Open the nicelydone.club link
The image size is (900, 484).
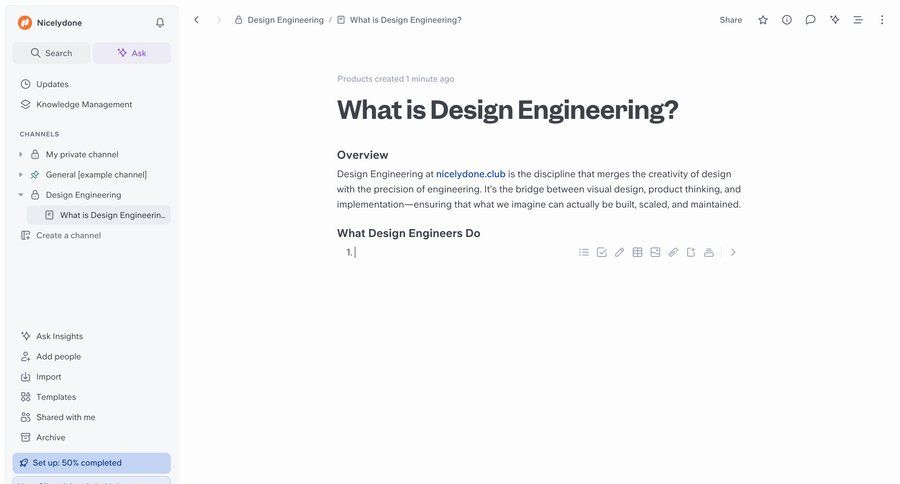[470, 174]
